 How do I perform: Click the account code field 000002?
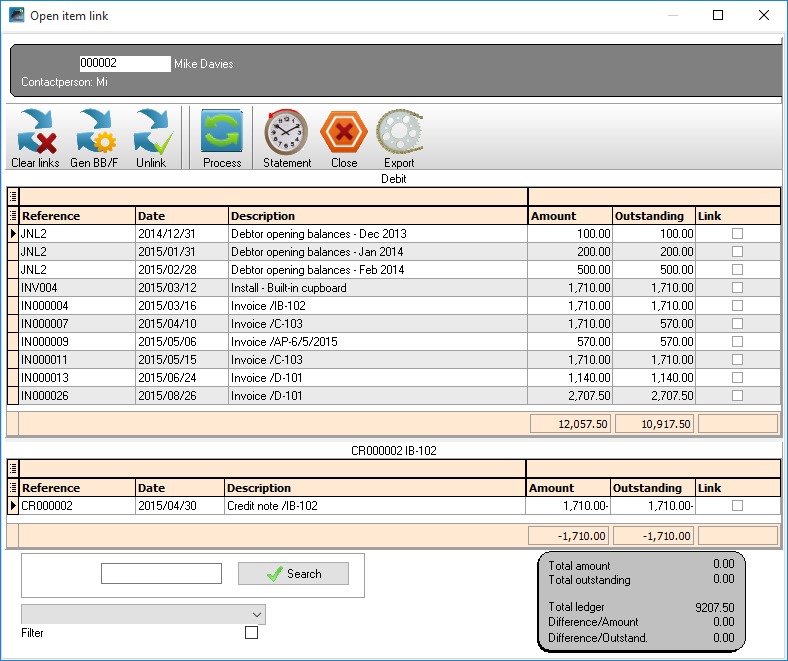(x=125, y=63)
